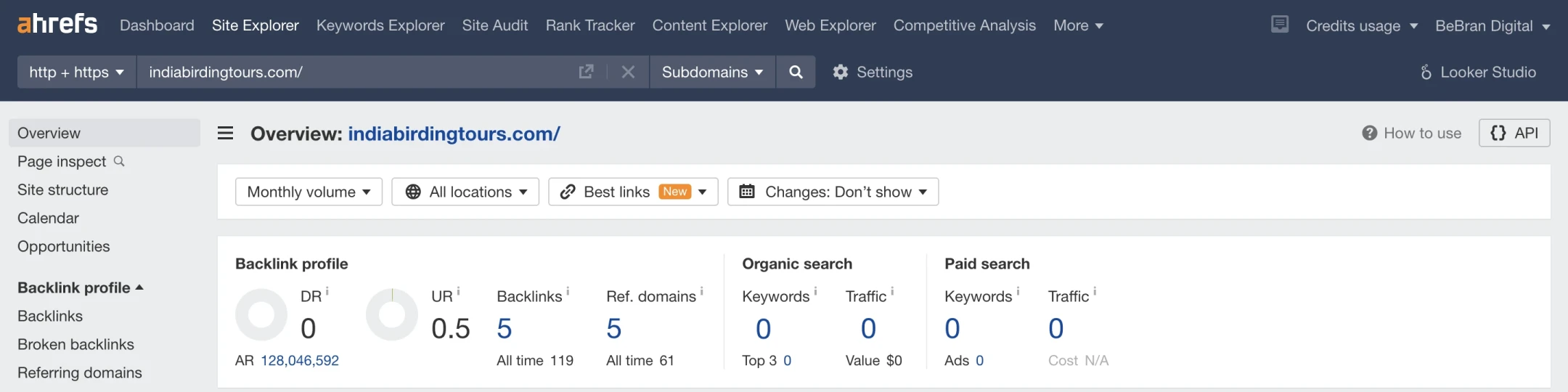Open the Changes: Don't show dropdown
1568x392 pixels.
[833, 192]
